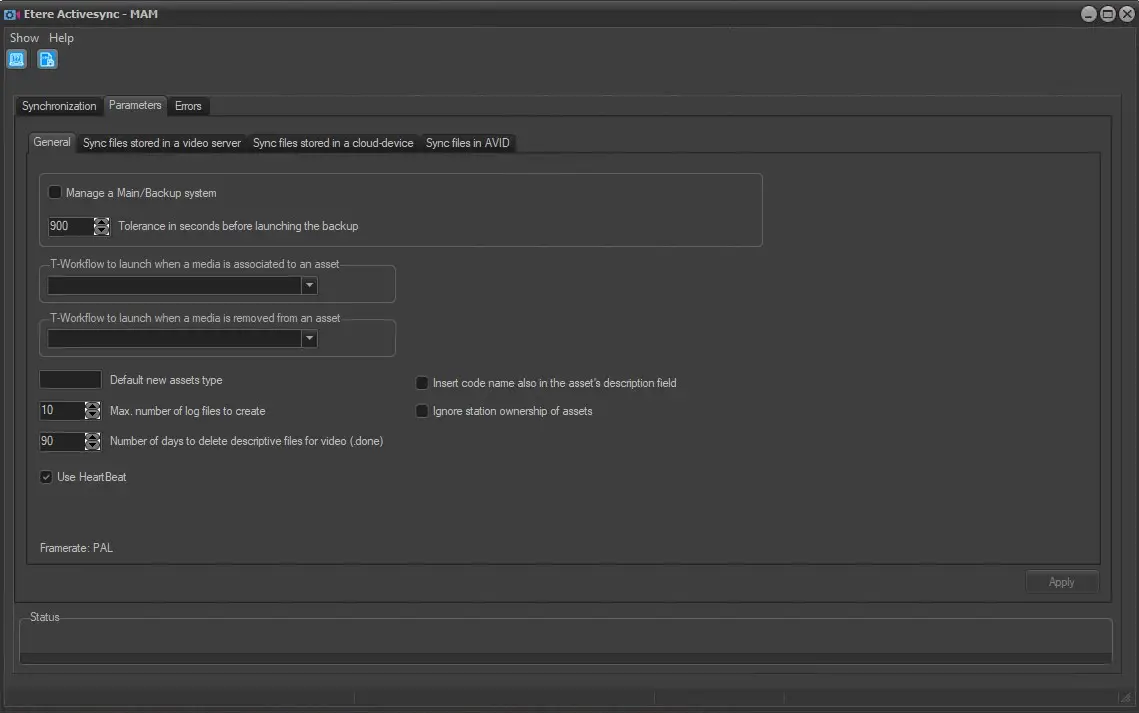1139x713 pixels.
Task: Open the Help menu
Action: click(62, 38)
